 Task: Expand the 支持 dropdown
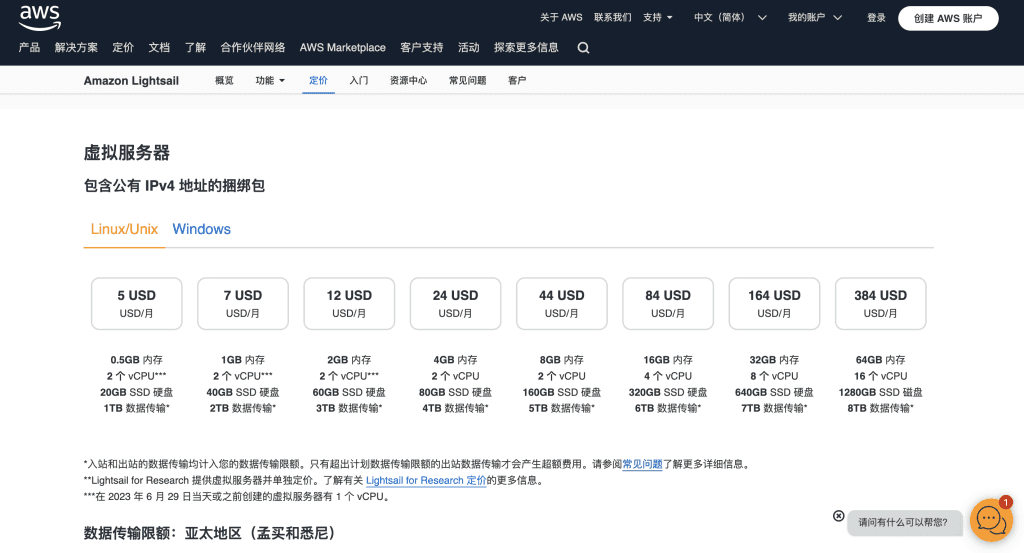[x=657, y=18]
